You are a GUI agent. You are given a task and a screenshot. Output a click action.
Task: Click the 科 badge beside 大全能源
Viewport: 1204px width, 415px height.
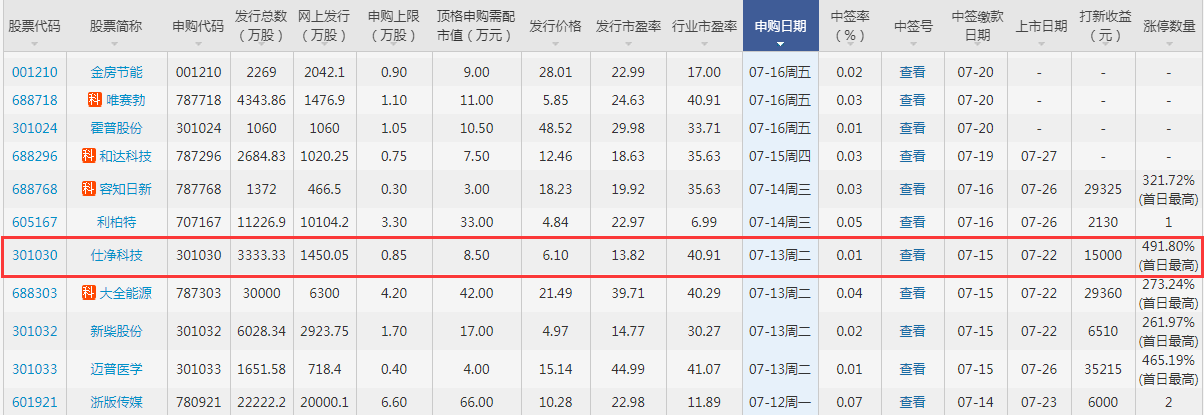pyautogui.click(x=88, y=293)
